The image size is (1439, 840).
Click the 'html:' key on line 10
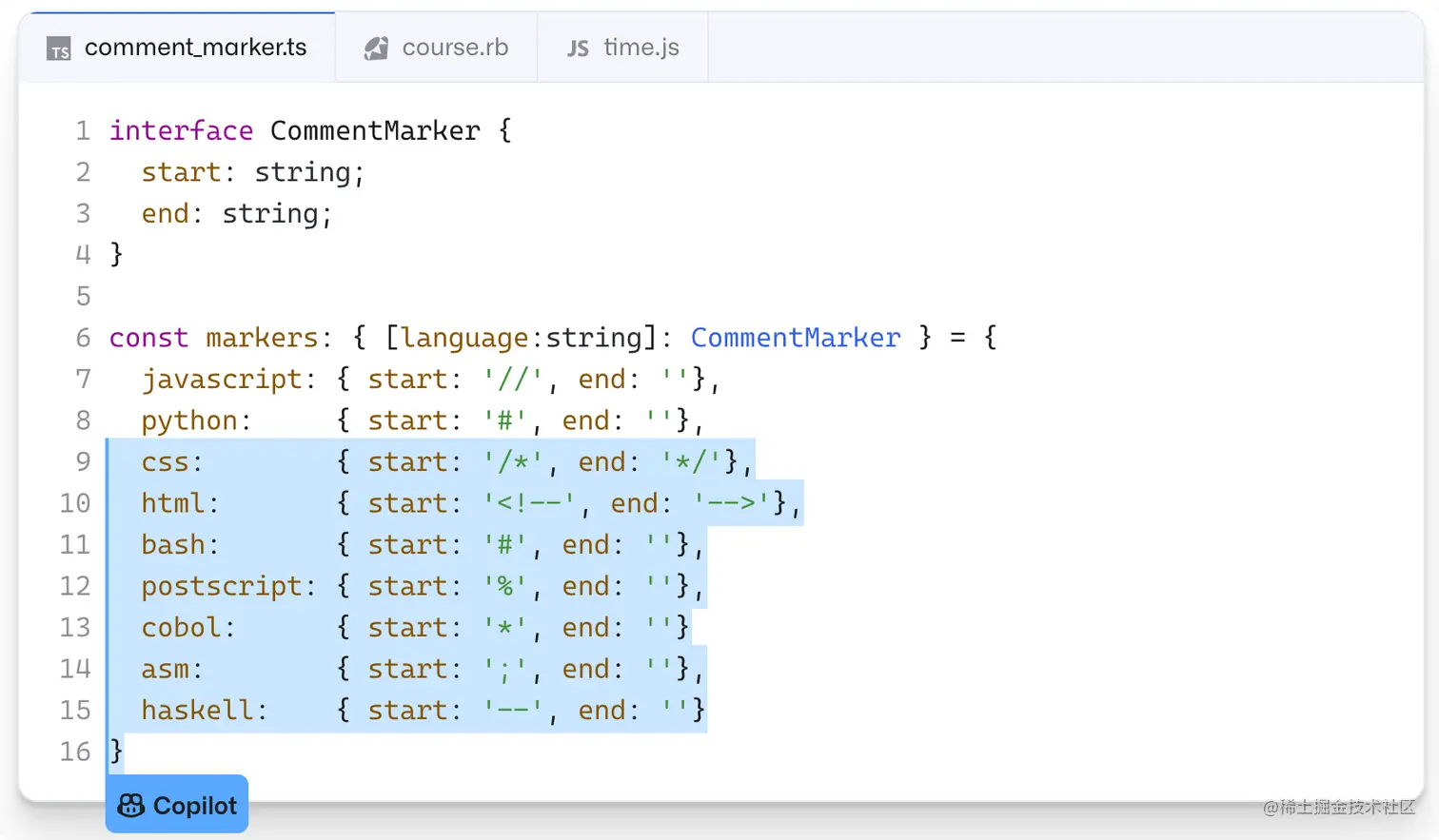pos(180,503)
